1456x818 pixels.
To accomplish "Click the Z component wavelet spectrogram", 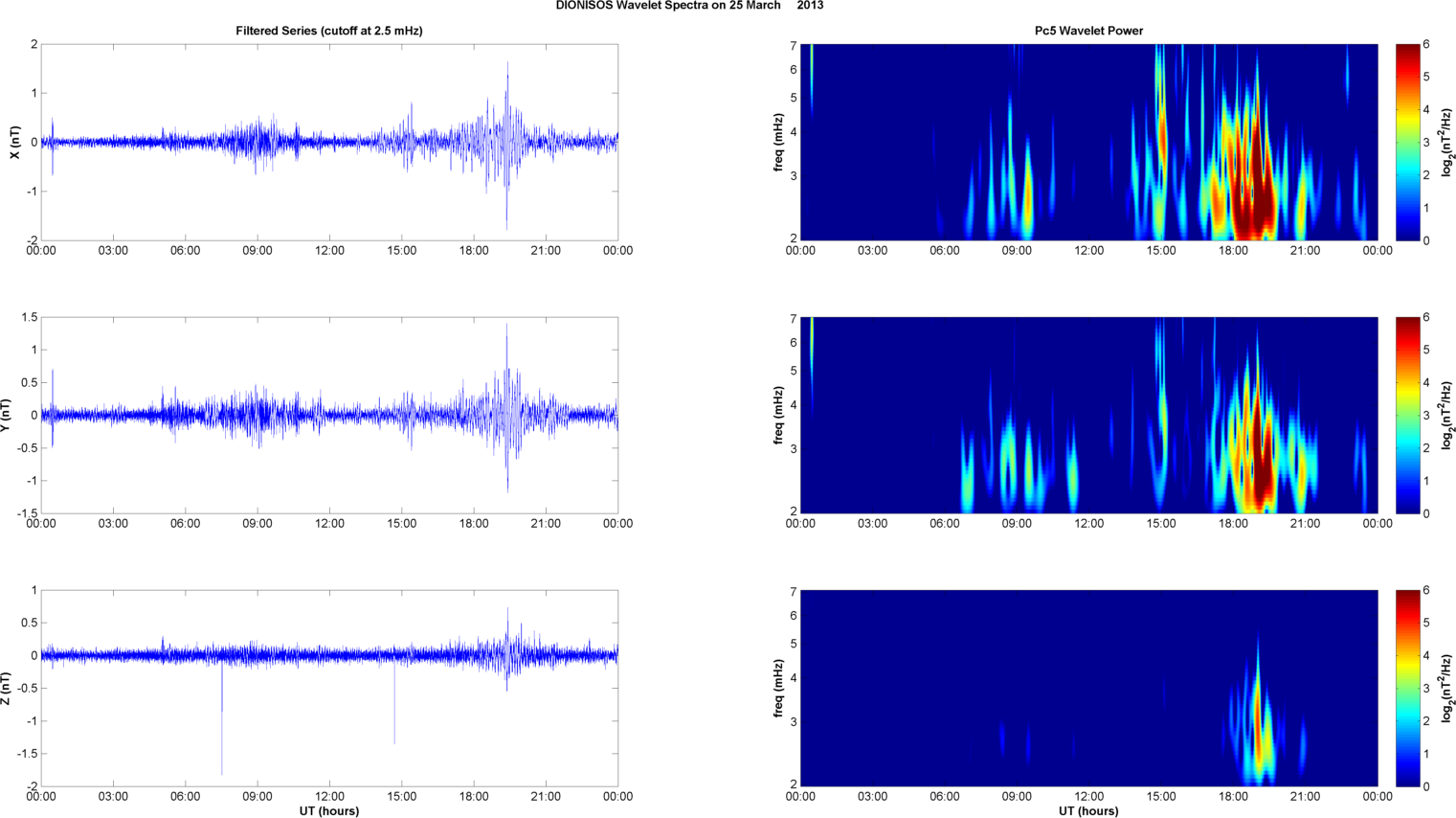I will 1088,689.
